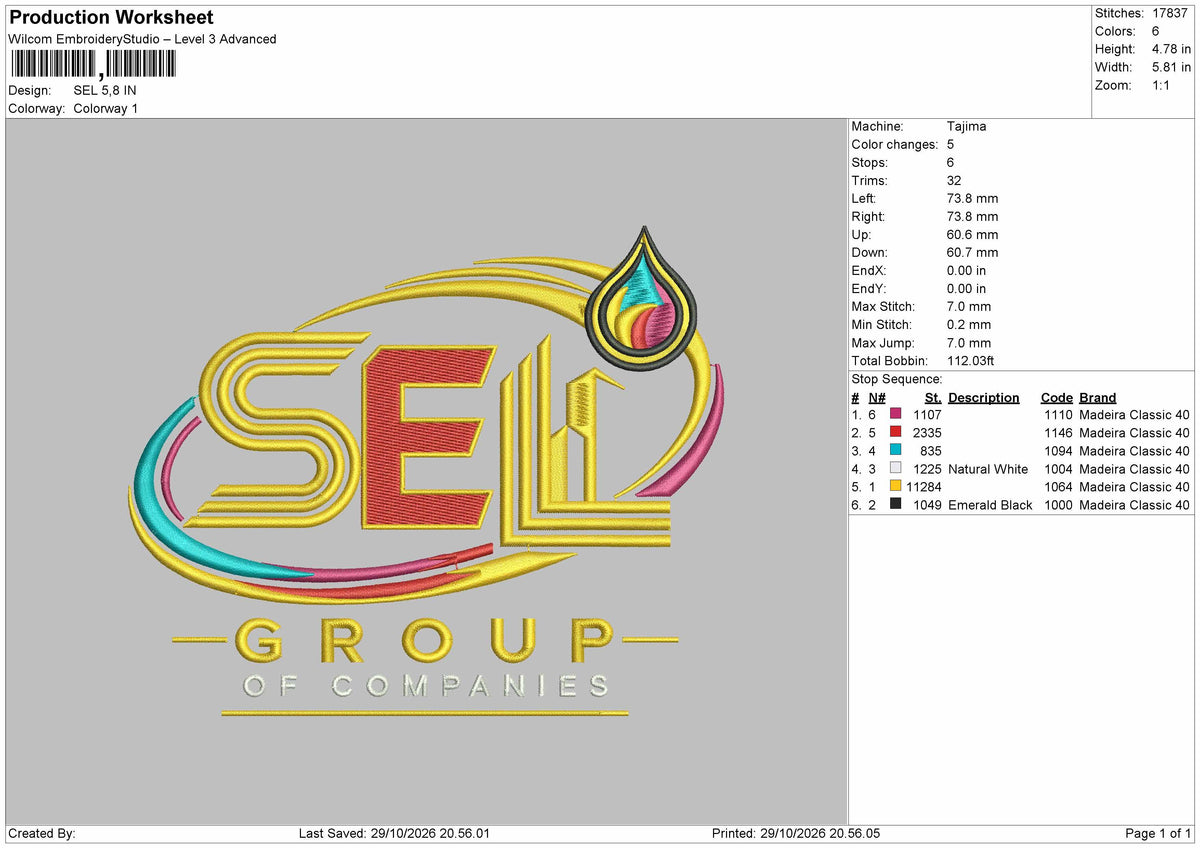1200x848 pixels.
Task: Click 'Natural White' description text
Action: click(x=988, y=469)
